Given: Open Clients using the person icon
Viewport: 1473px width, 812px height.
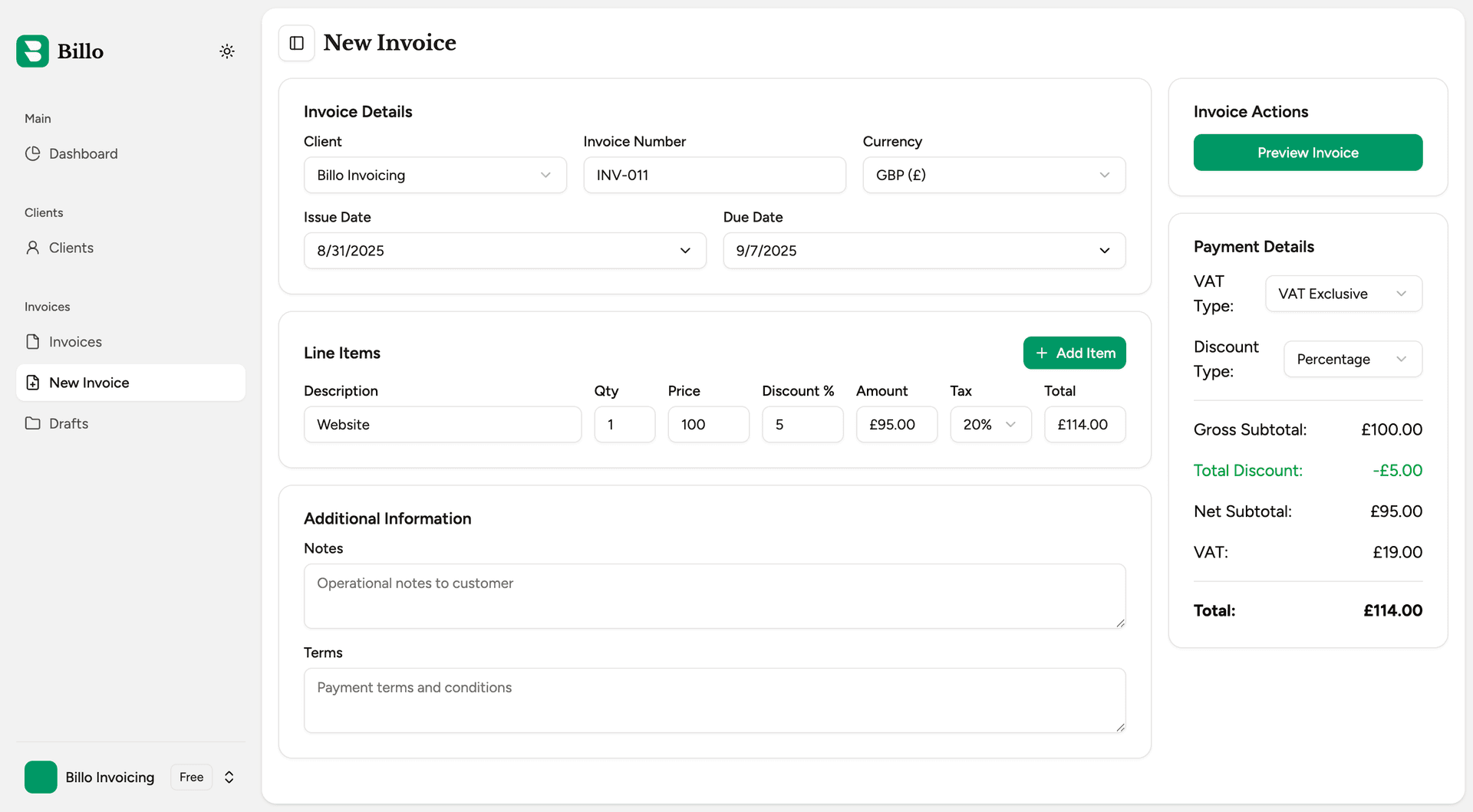Looking at the screenshot, I should tap(31, 247).
